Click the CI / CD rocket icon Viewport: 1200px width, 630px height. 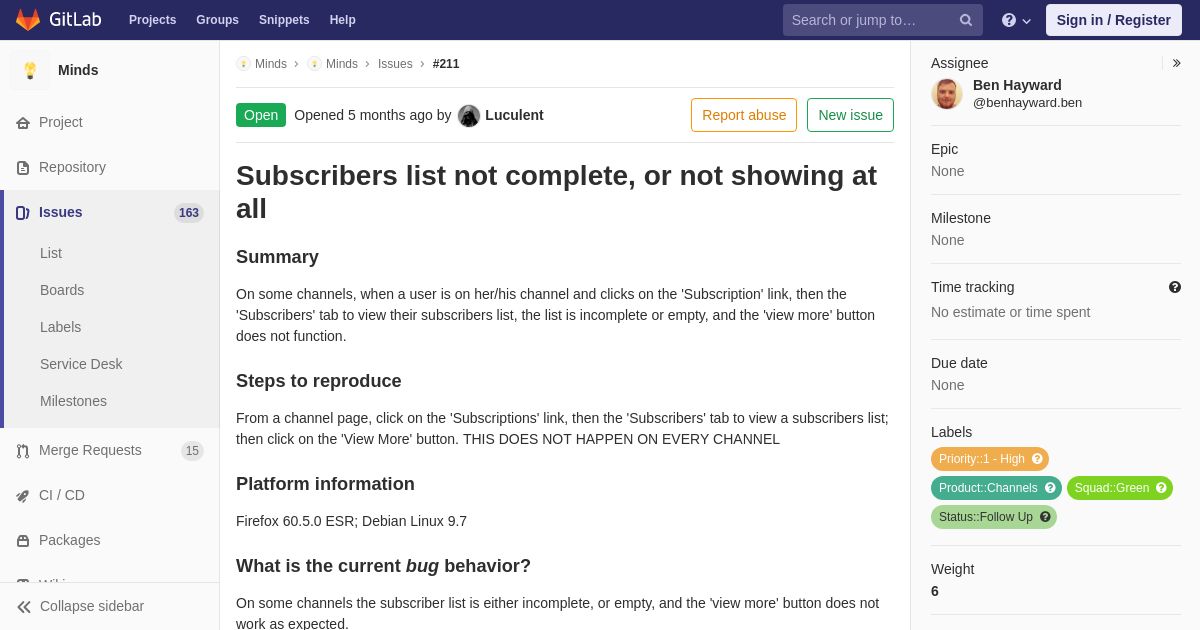[x=23, y=496]
